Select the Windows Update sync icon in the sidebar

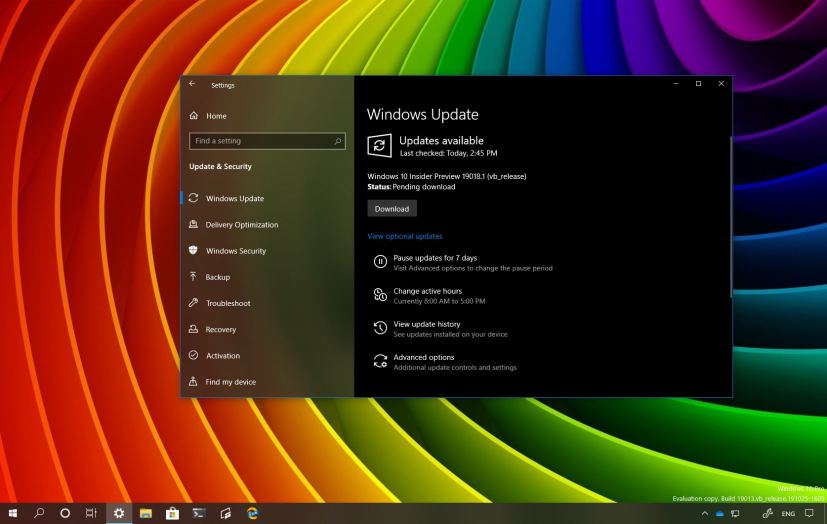point(193,198)
